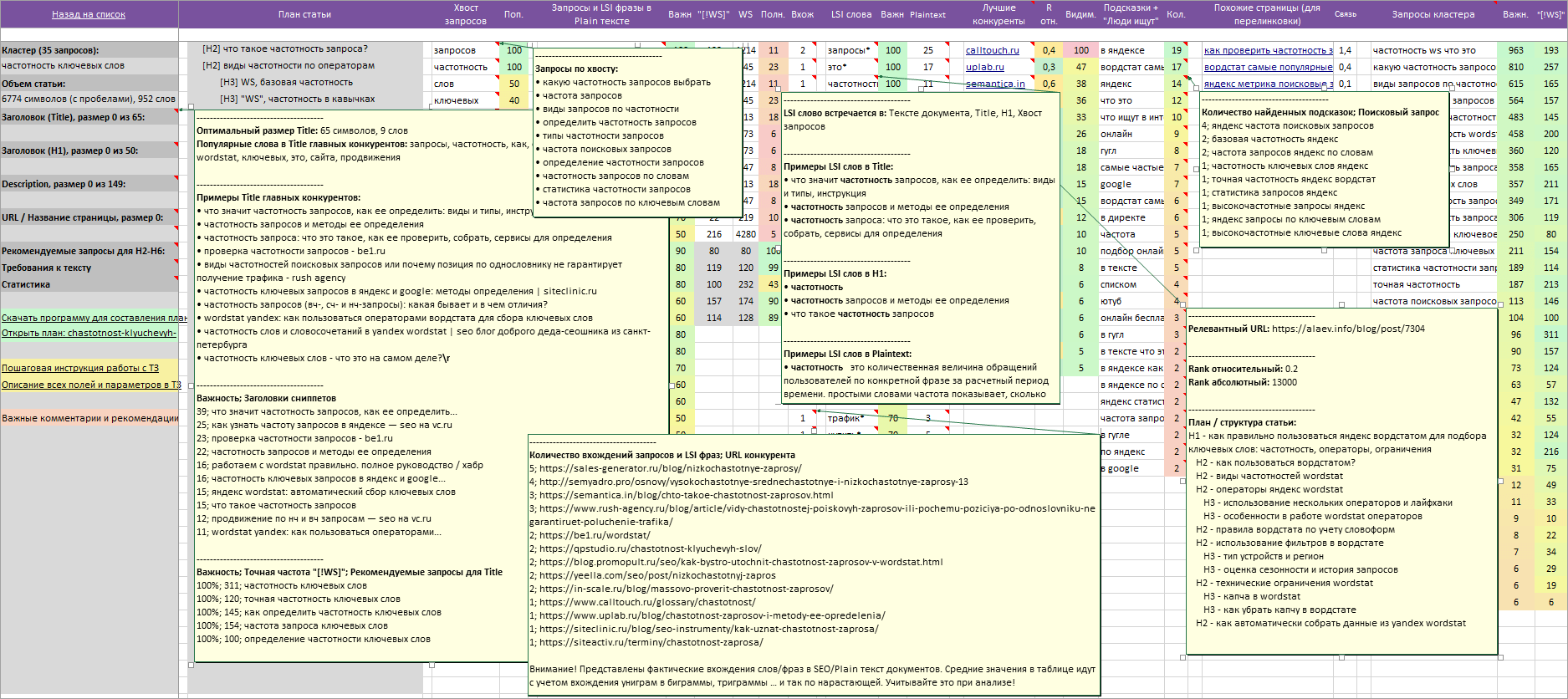Image resolution: width=1568 pixels, height=699 pixels.
Task: Select '6774 символов (с пробелами), 952 слов' cell
Action: click(x=89, y=99)
